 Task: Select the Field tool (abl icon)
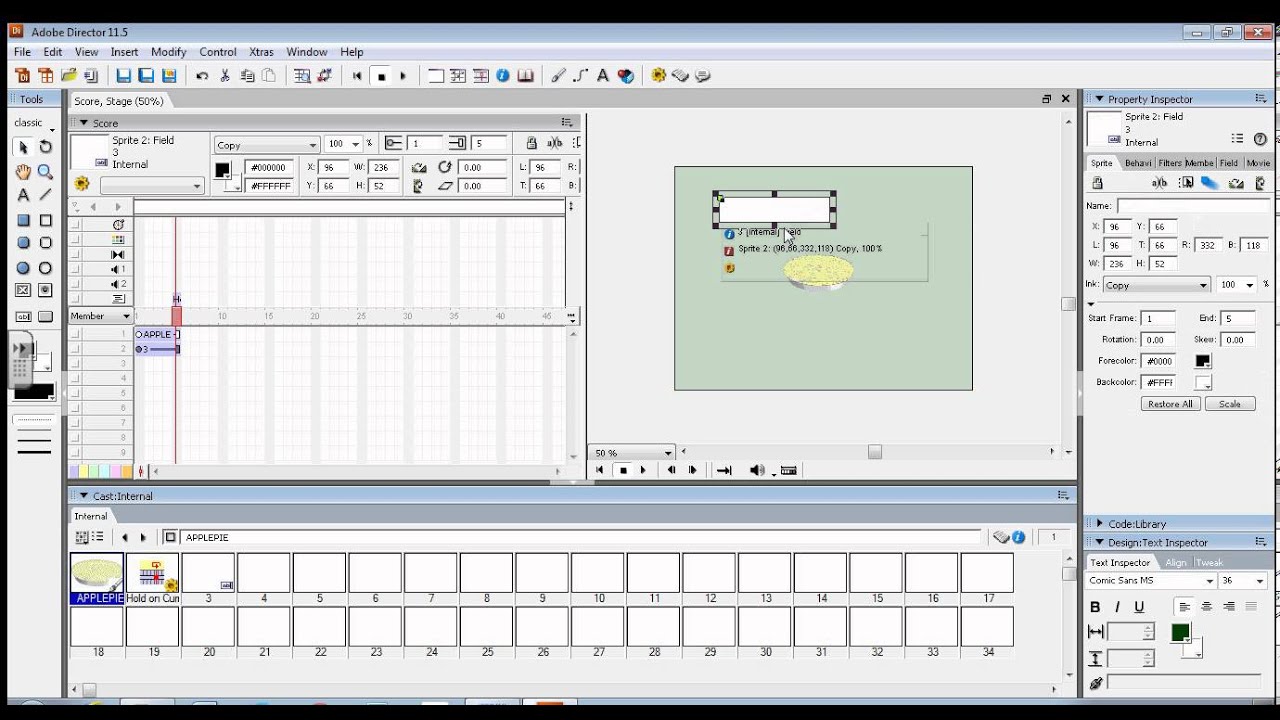click(x=23, y=316)
